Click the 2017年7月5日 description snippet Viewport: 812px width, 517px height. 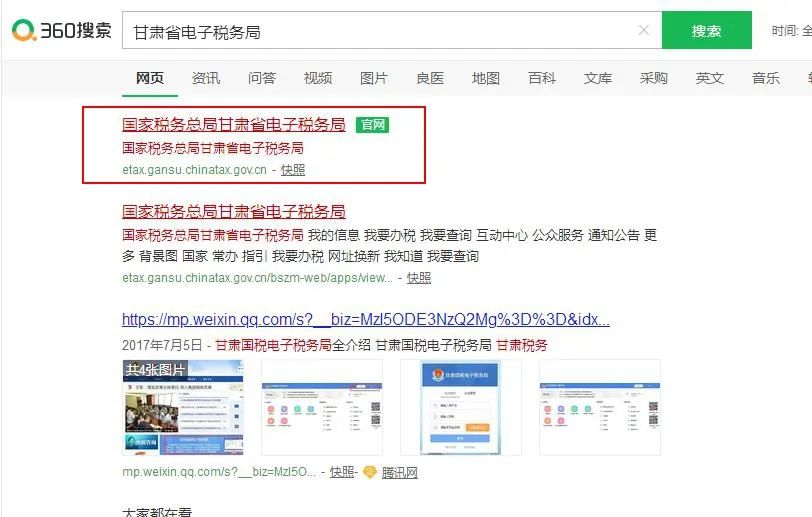click(335, 345)
